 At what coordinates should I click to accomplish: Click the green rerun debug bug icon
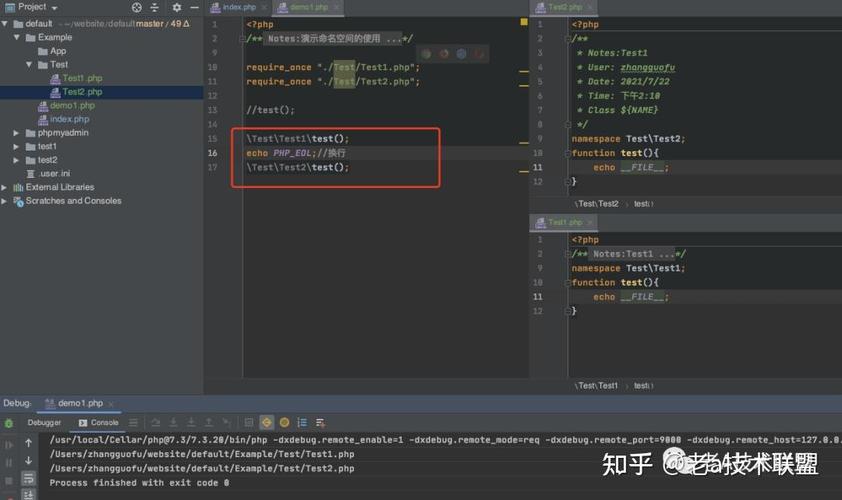[x=9, y=423]
